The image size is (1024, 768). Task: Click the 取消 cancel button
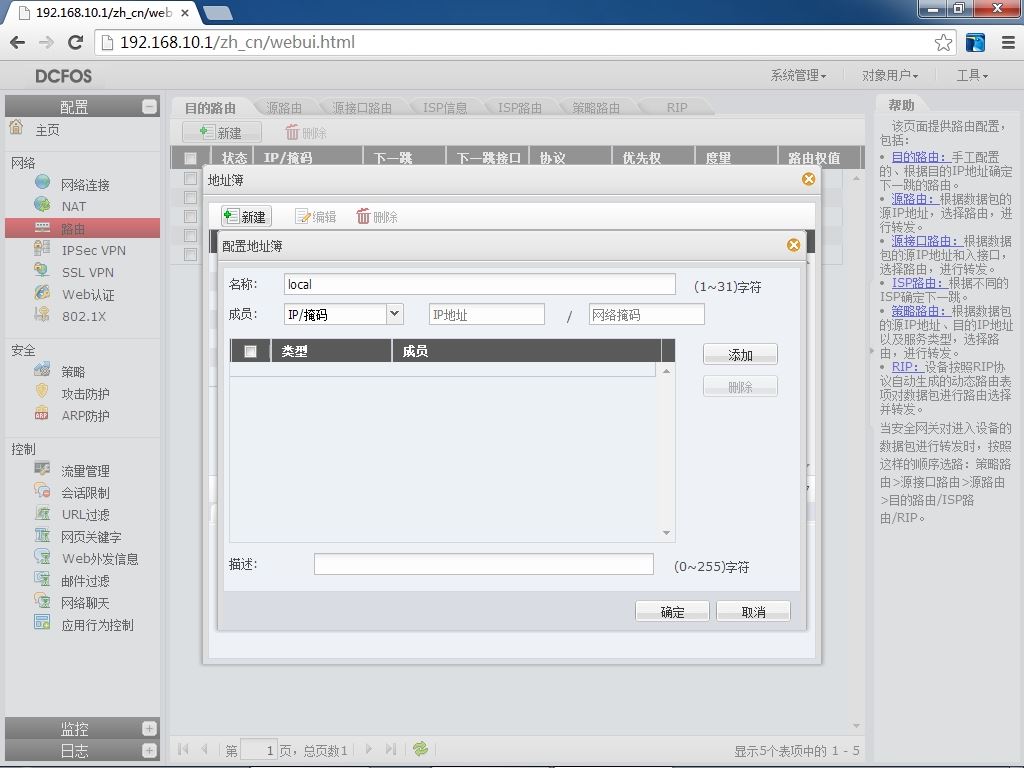pyautogui.click(x=753, y=611)
